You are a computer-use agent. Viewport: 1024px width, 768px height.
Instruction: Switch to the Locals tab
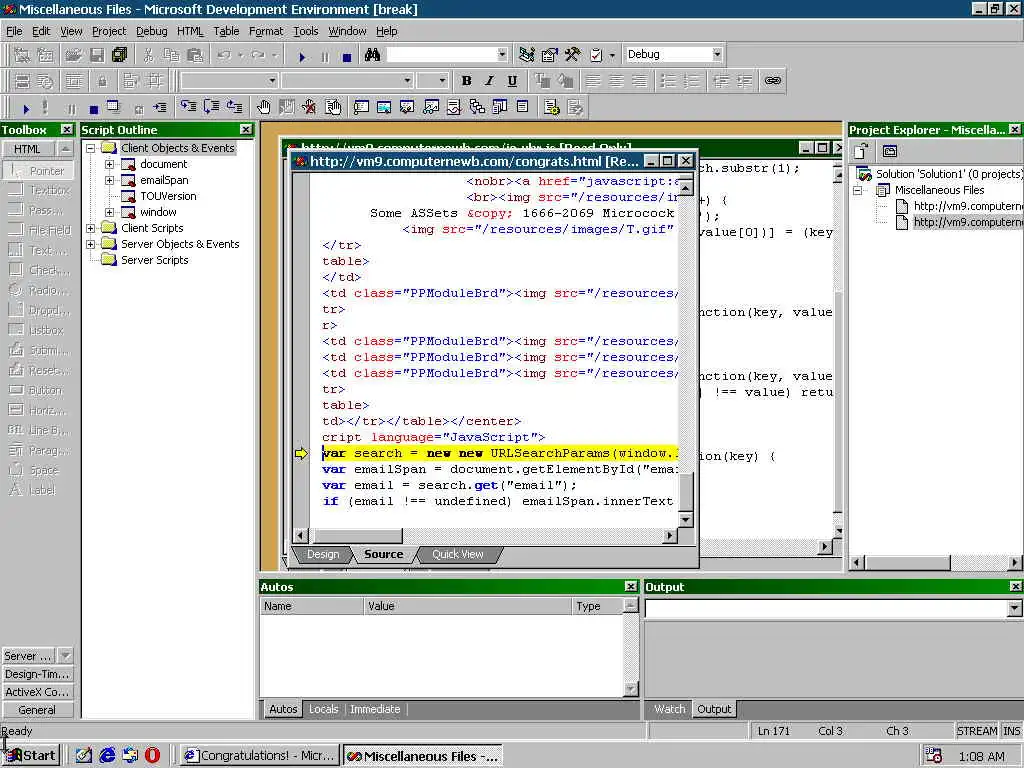[x=323, y=709]
